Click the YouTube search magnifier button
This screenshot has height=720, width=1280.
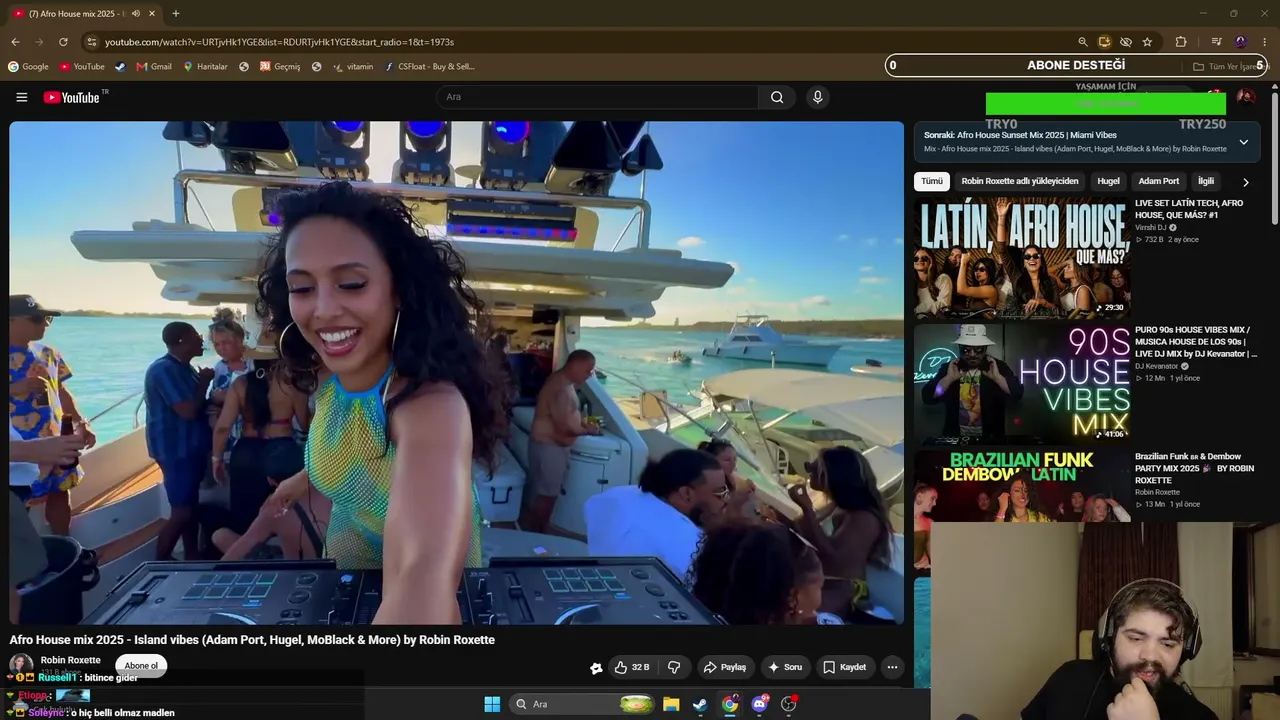(x=777, y=97)
